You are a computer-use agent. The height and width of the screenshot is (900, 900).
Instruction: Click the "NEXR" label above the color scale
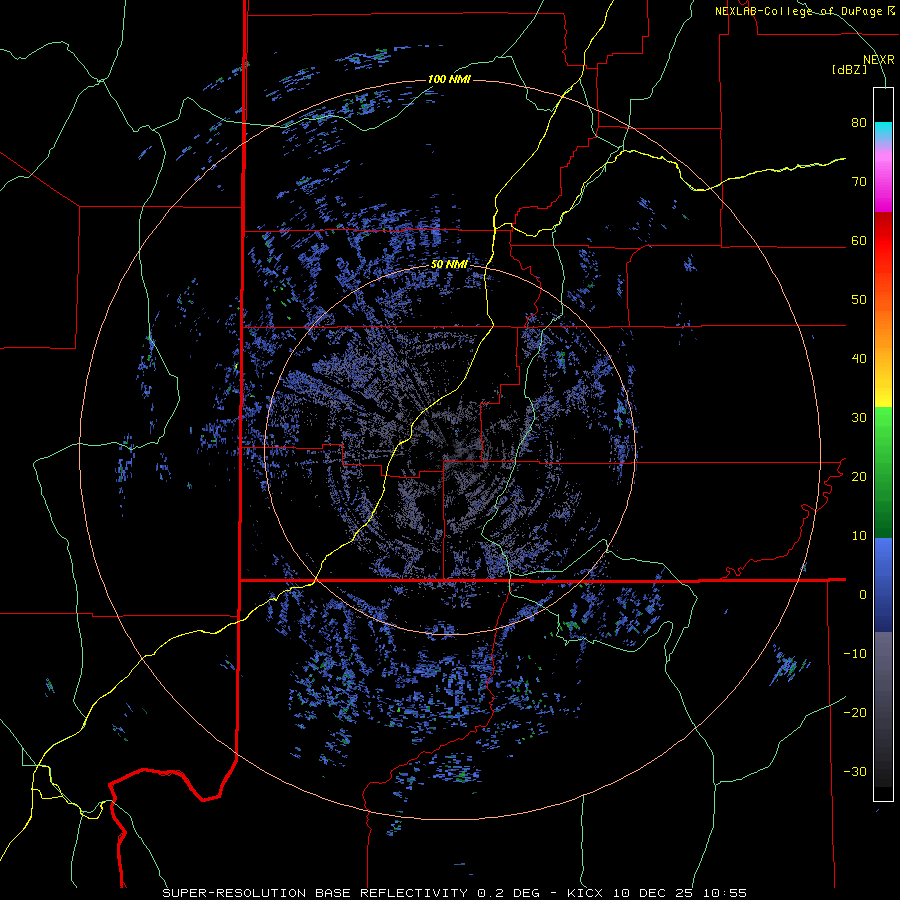click(x=879, y=60)
